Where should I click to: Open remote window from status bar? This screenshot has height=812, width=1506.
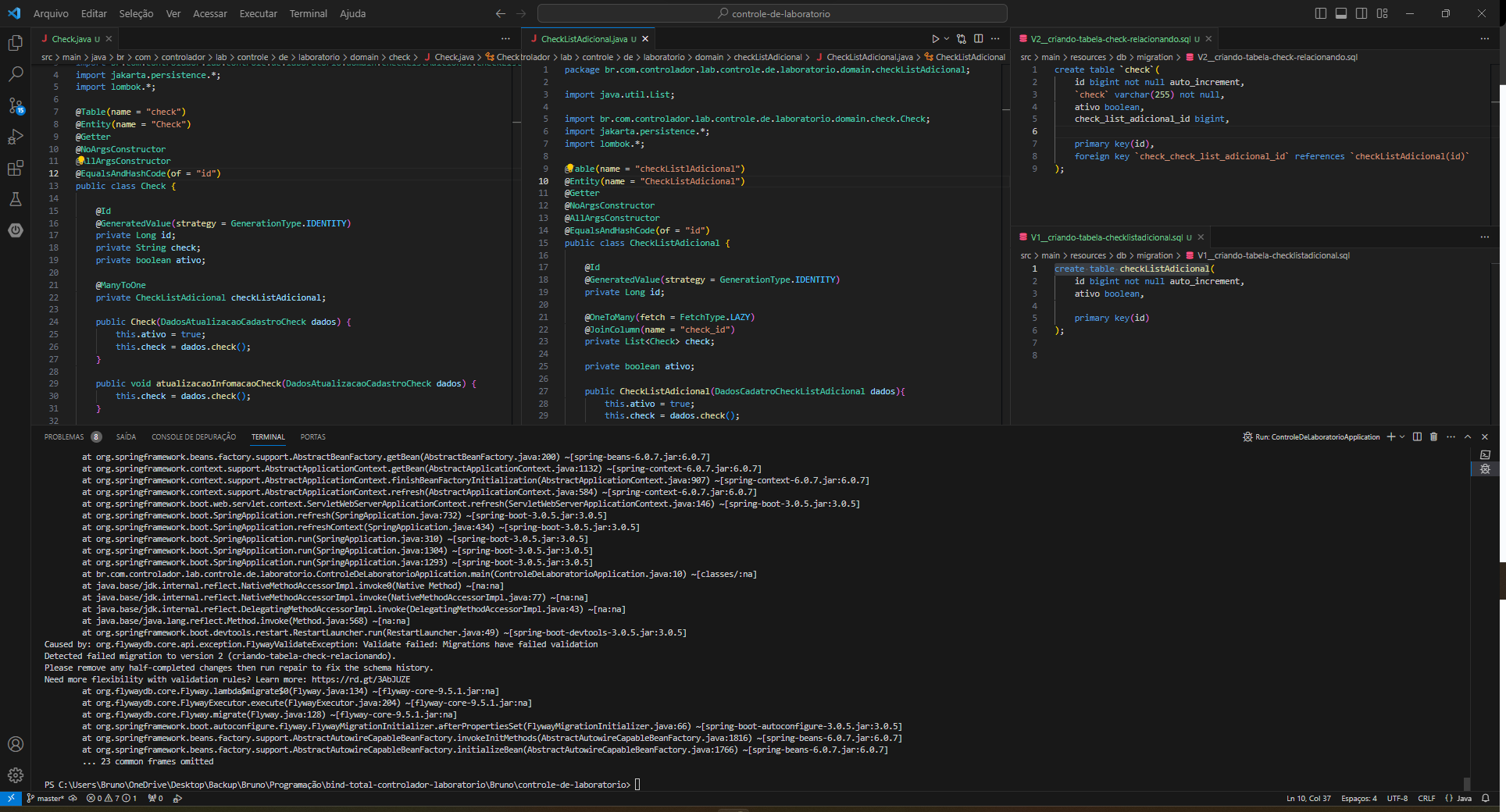(10, 798)
